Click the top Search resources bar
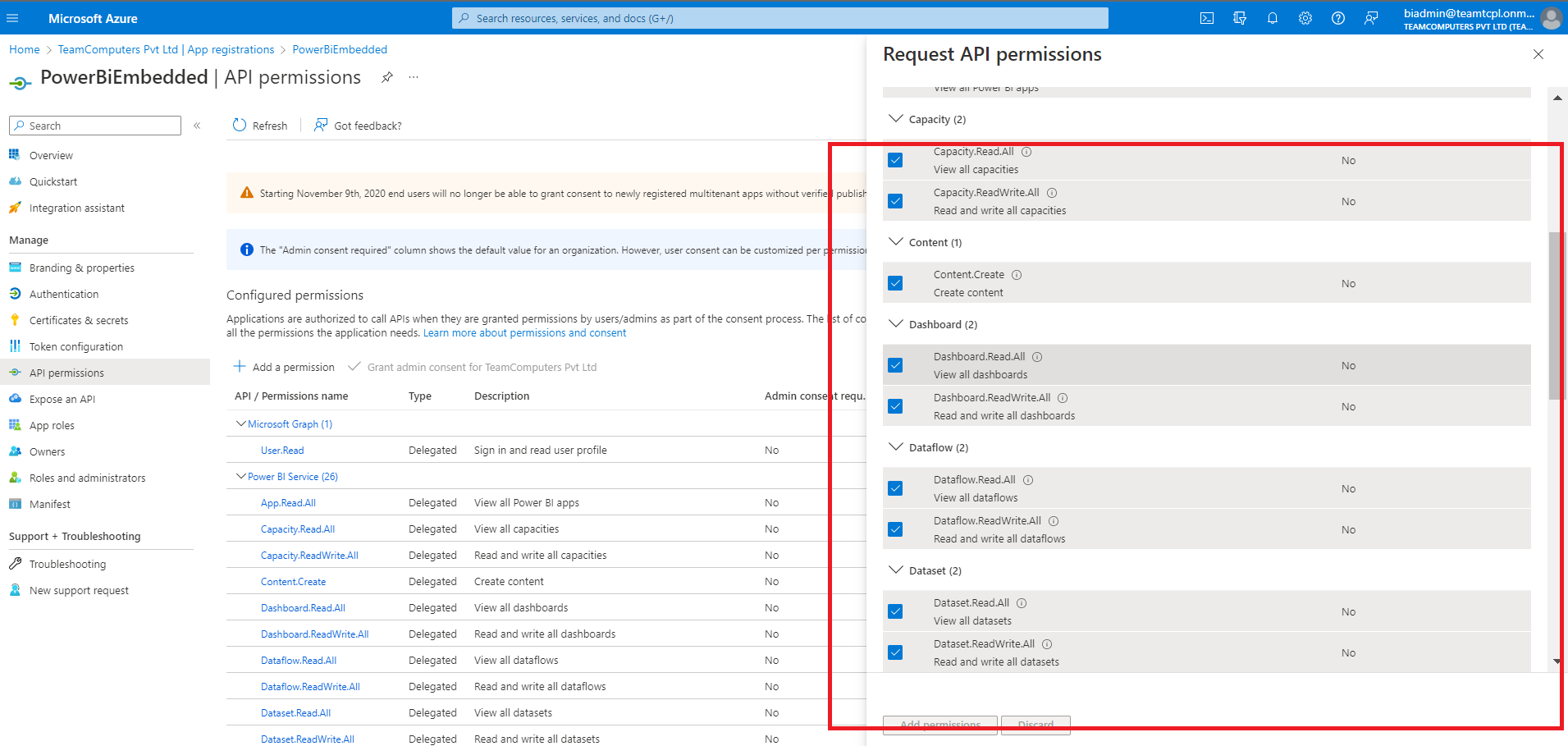This screenshot has height=746, width=1568. coord(779,18)
